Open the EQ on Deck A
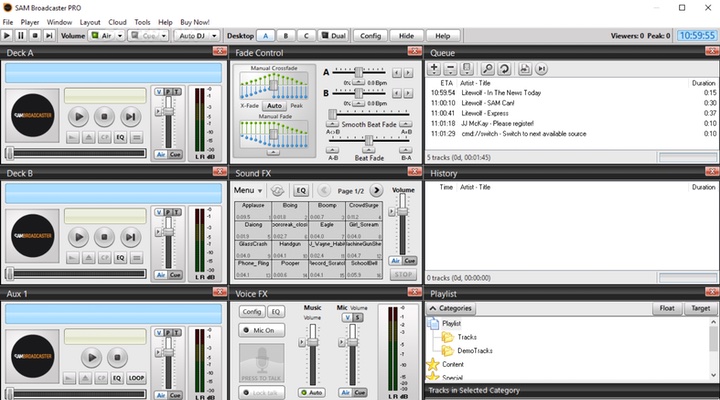720x400 pixels. point(120,137)
